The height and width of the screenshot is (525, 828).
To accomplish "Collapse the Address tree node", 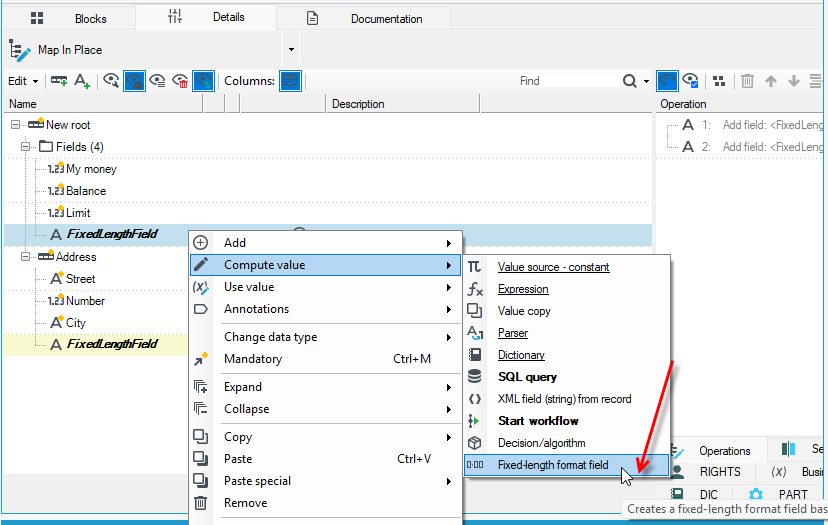I will [x=25, y=257].
